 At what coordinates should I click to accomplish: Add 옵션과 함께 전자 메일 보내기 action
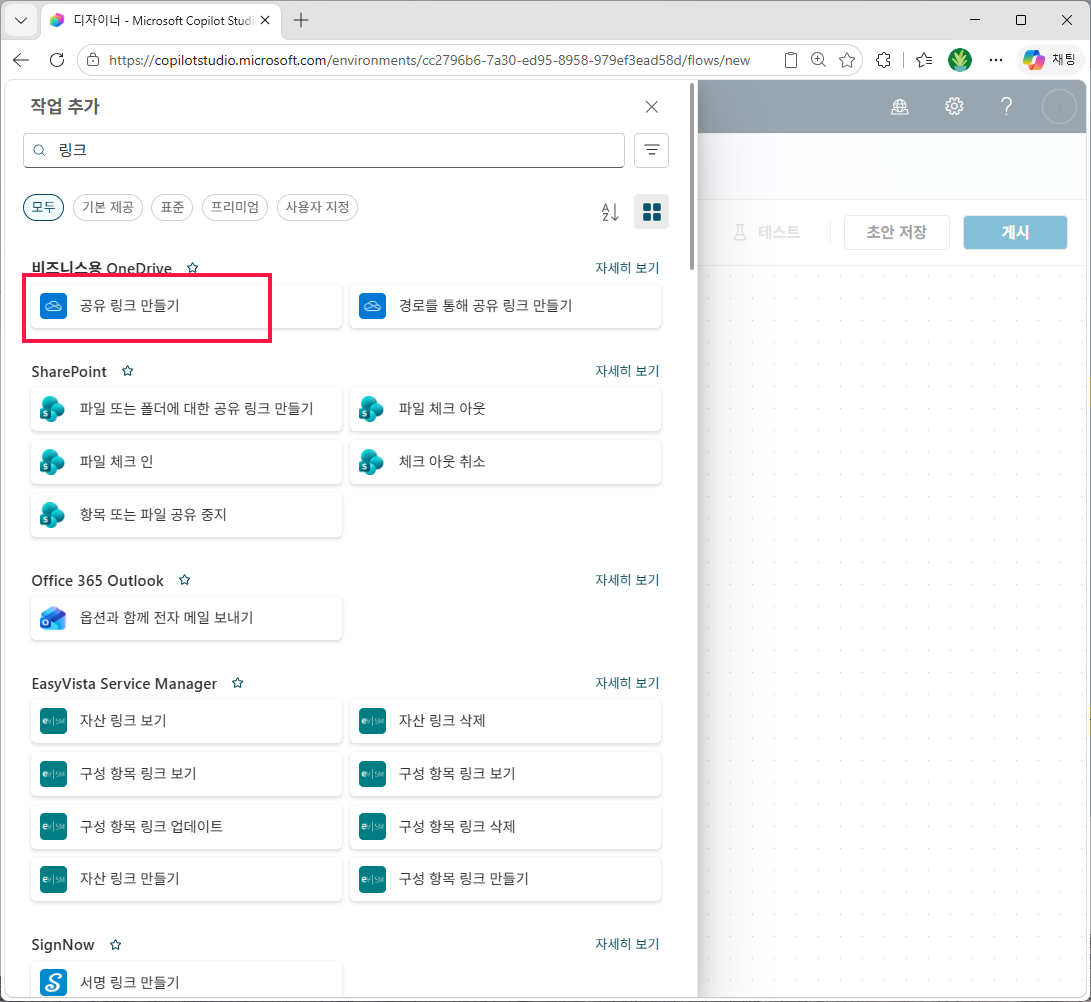pyautogui.click(x=186, y=617)
